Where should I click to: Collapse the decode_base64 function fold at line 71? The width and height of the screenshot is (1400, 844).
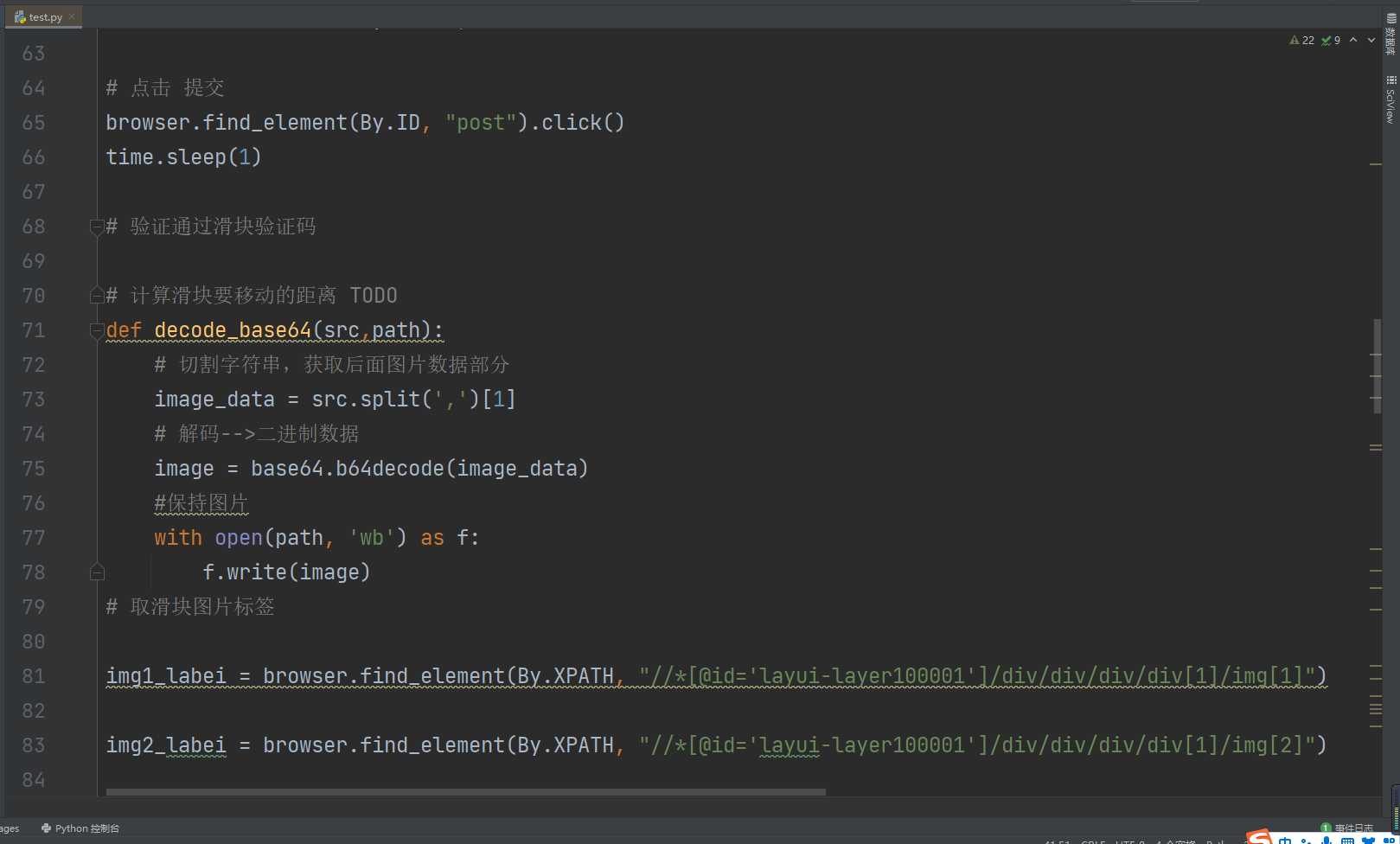(x=97, y=330)
